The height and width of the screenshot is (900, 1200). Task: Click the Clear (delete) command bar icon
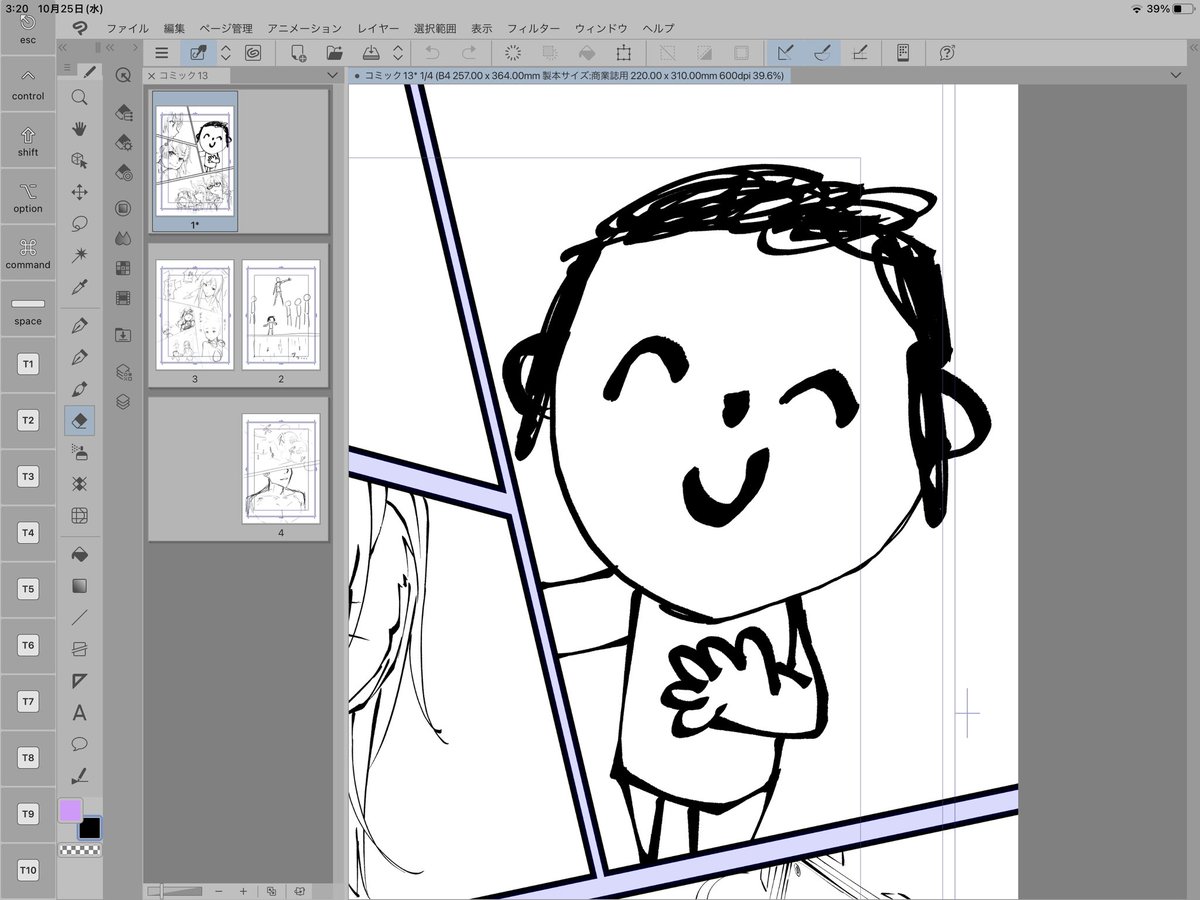[513, 53]
